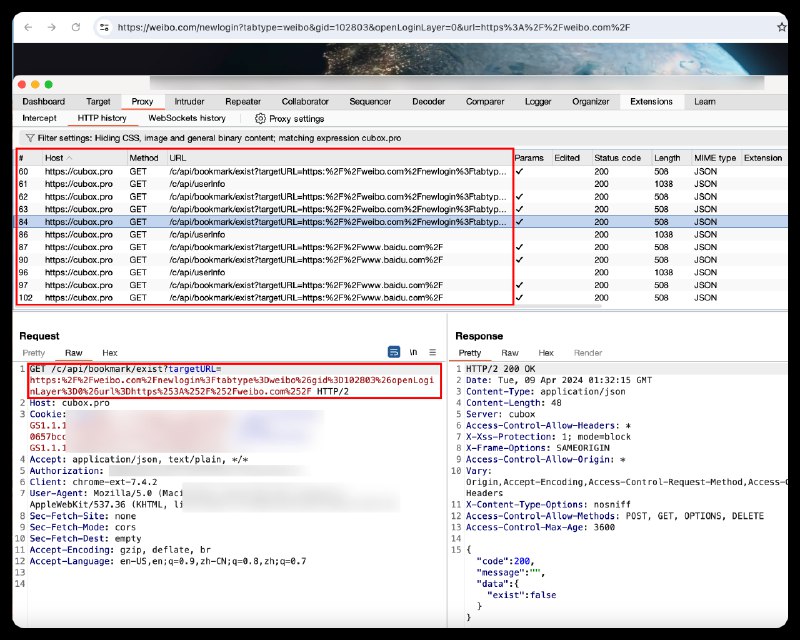Toggle non-printable characters \n icon
Viewport: 800px width, 640px height.
(413, 353)
